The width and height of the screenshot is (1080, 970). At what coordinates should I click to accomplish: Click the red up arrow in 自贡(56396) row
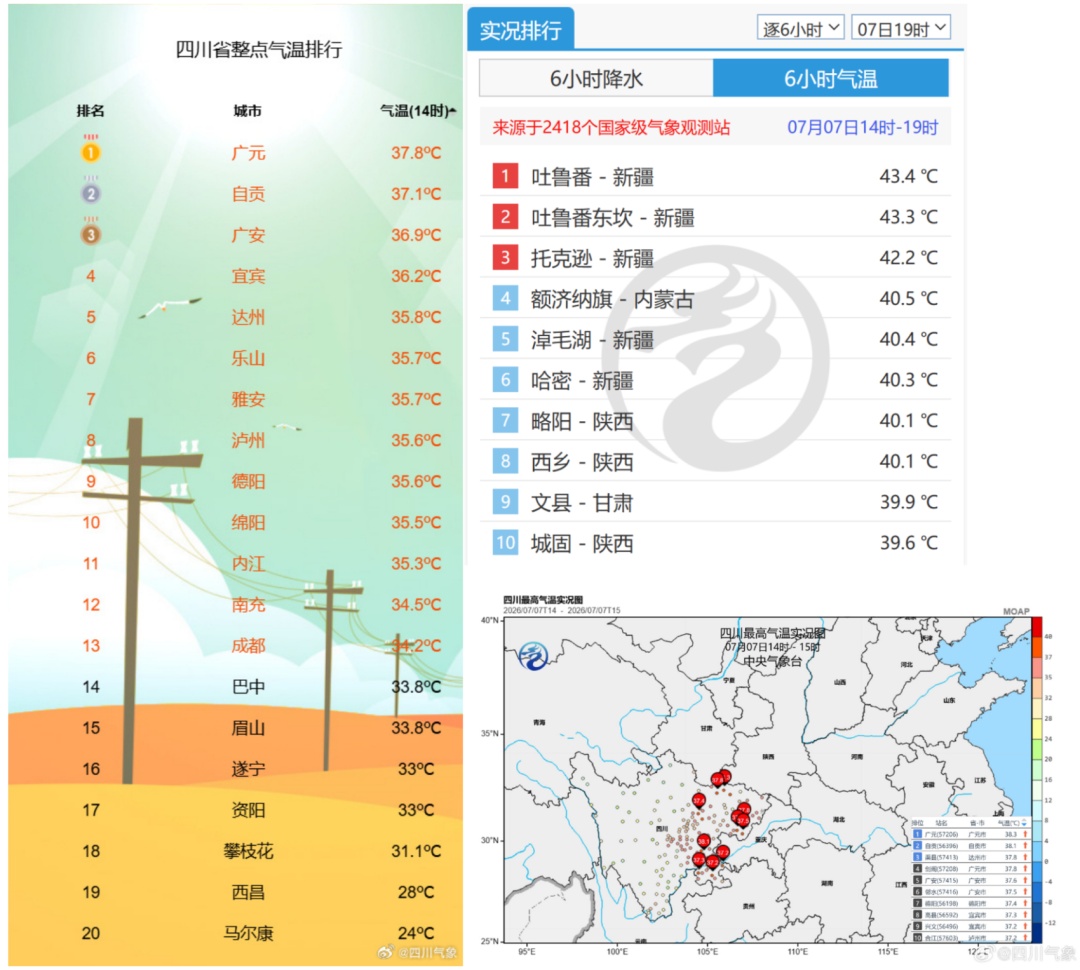tap(1026, 846)
